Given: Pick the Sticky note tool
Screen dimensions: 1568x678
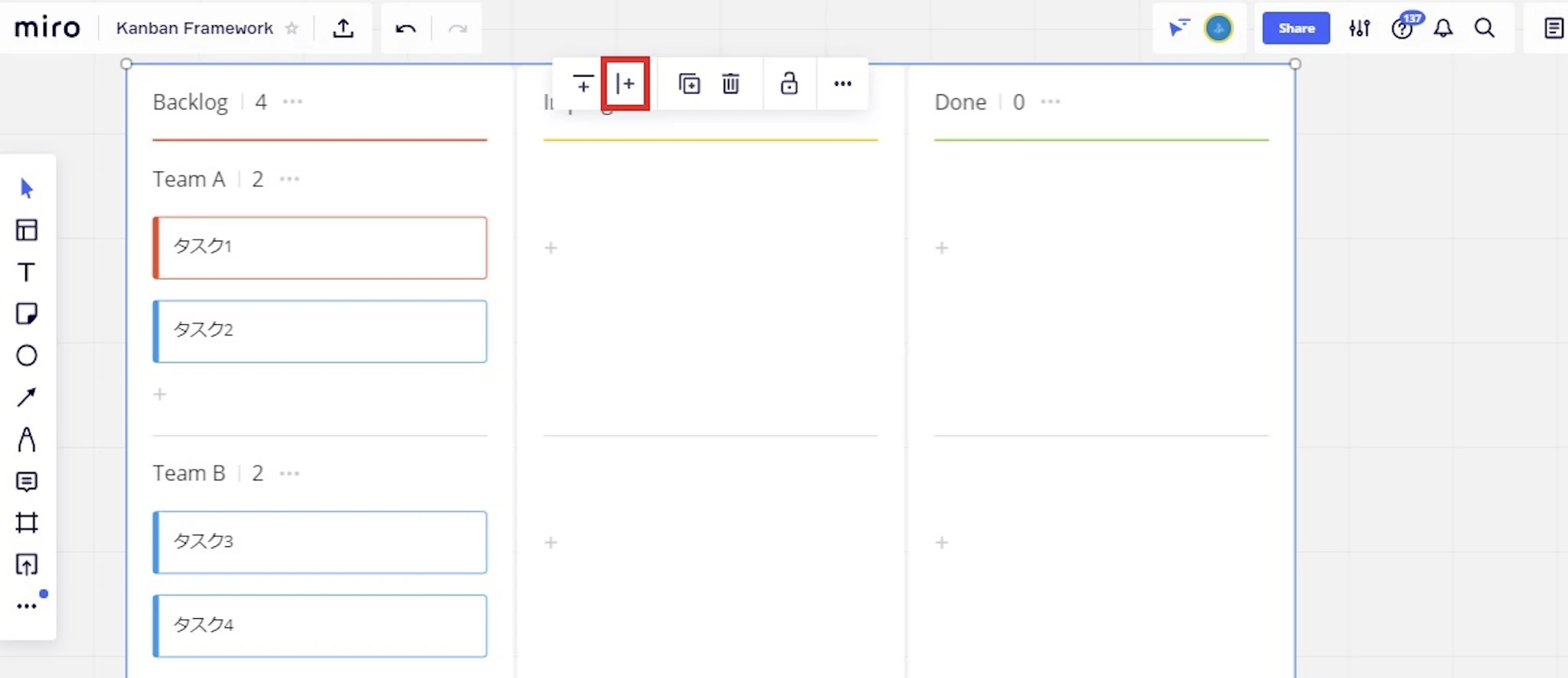Looking at the screenshot, I should (27, 313).
